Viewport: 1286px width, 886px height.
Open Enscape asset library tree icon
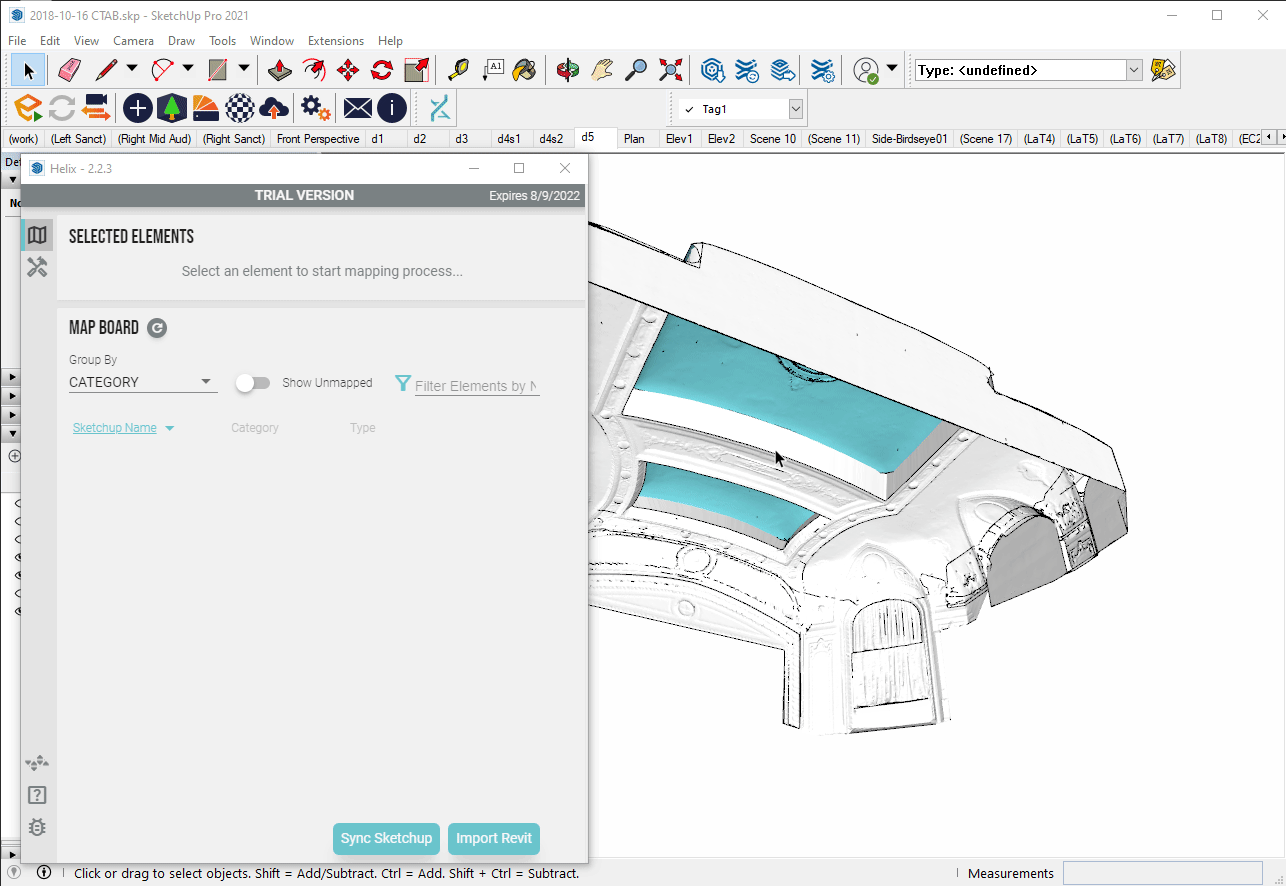point(172,108)
